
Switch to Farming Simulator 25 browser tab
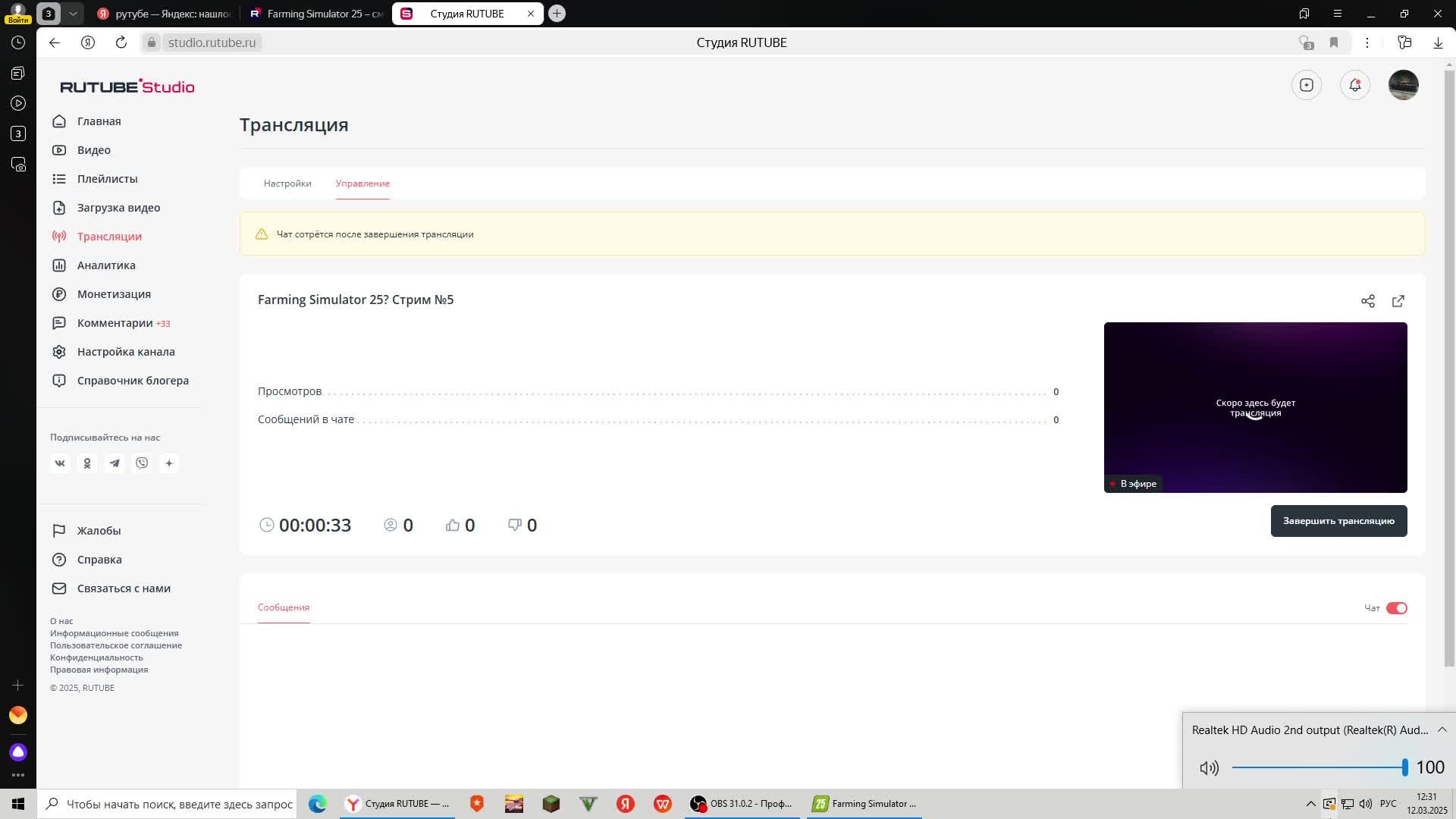point(316,14)
